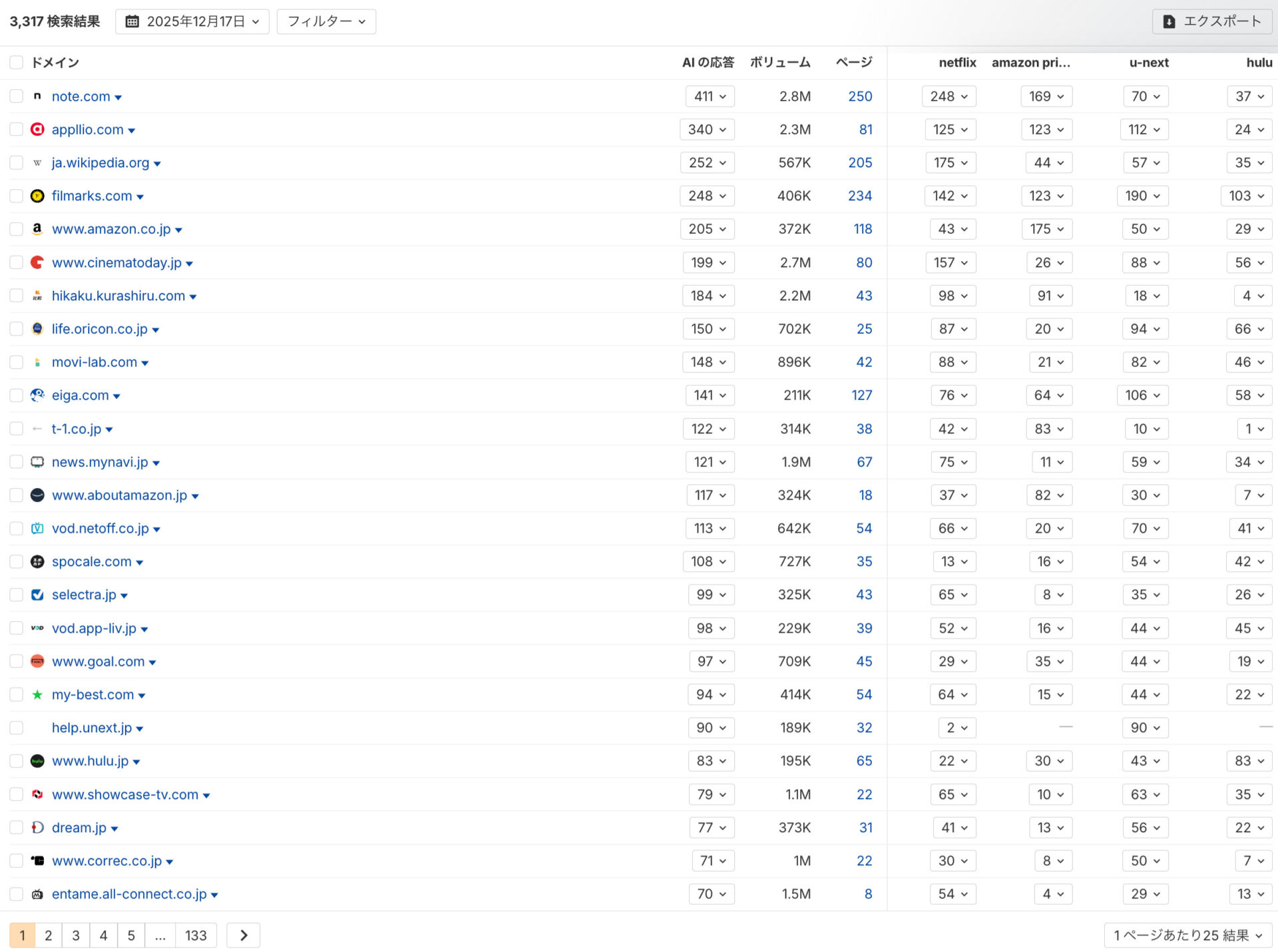
Task: Click the netflix column header
Action: pos(957,62)
